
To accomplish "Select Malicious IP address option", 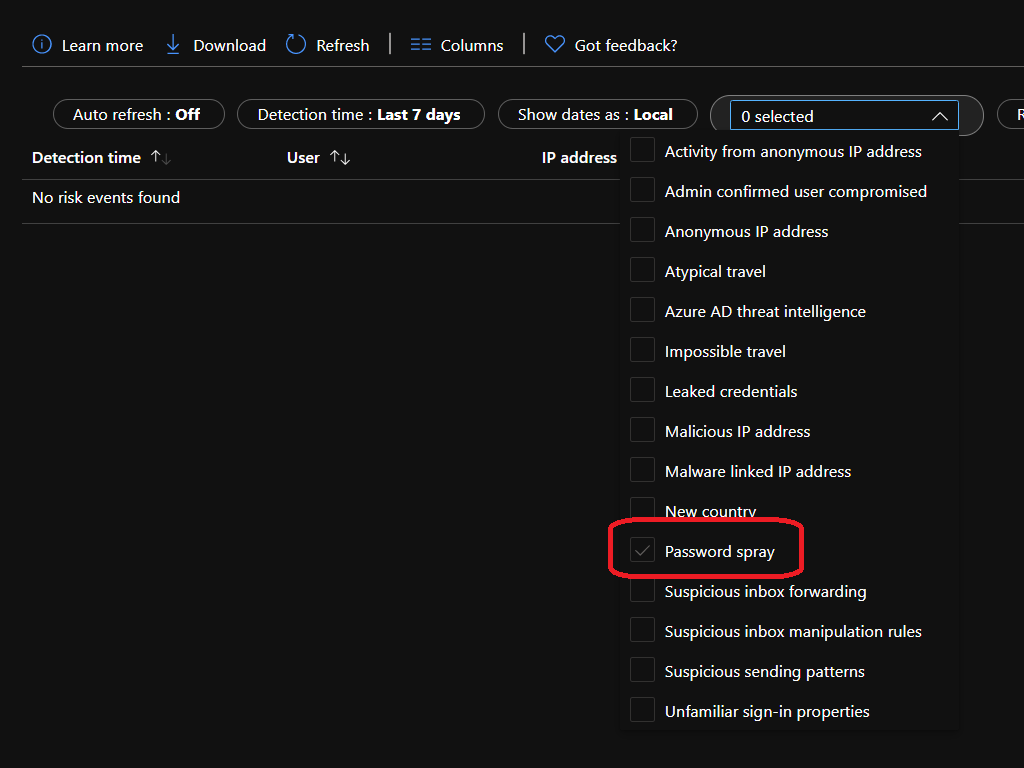I will (x=737, y=431).
